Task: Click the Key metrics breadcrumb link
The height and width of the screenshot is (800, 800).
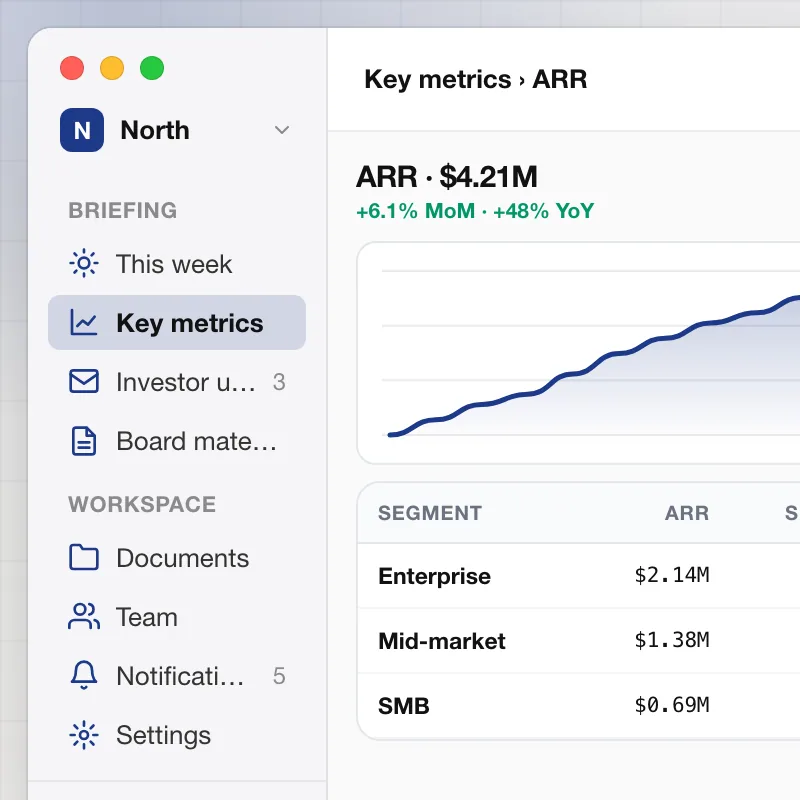Action: 437,80
